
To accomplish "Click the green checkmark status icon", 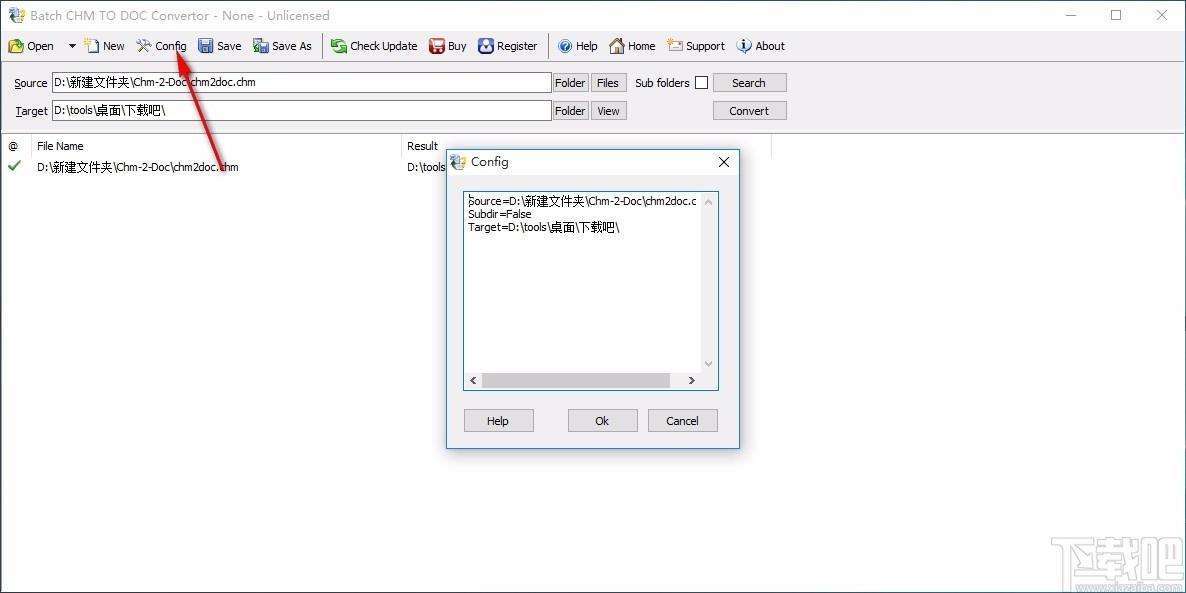I will tap(14, 166).
